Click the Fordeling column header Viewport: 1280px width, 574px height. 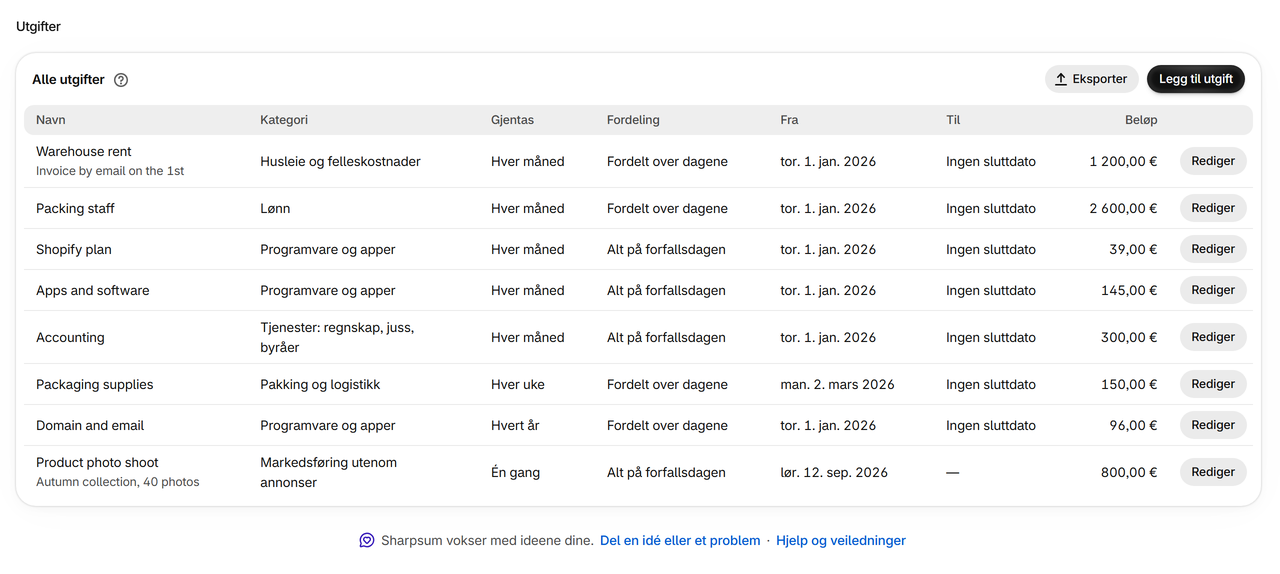tap(633, 120)
